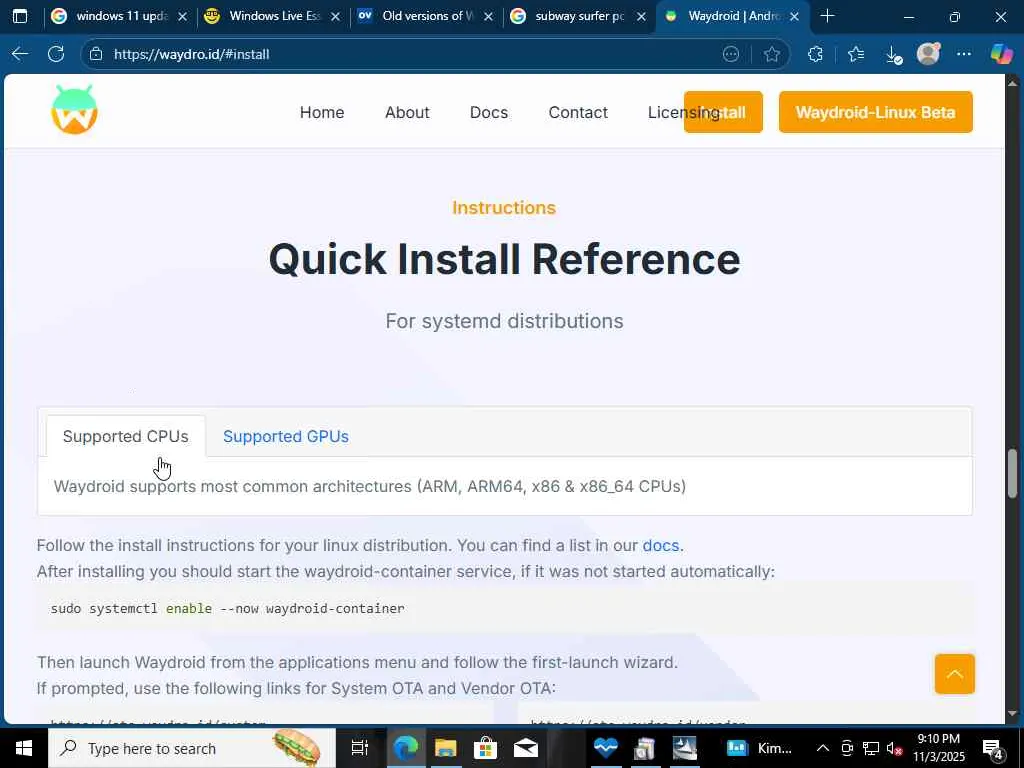This screenshot has height=768, width=1024.
Task: Click the systemctl enable command text
Action: click(227, 609)
